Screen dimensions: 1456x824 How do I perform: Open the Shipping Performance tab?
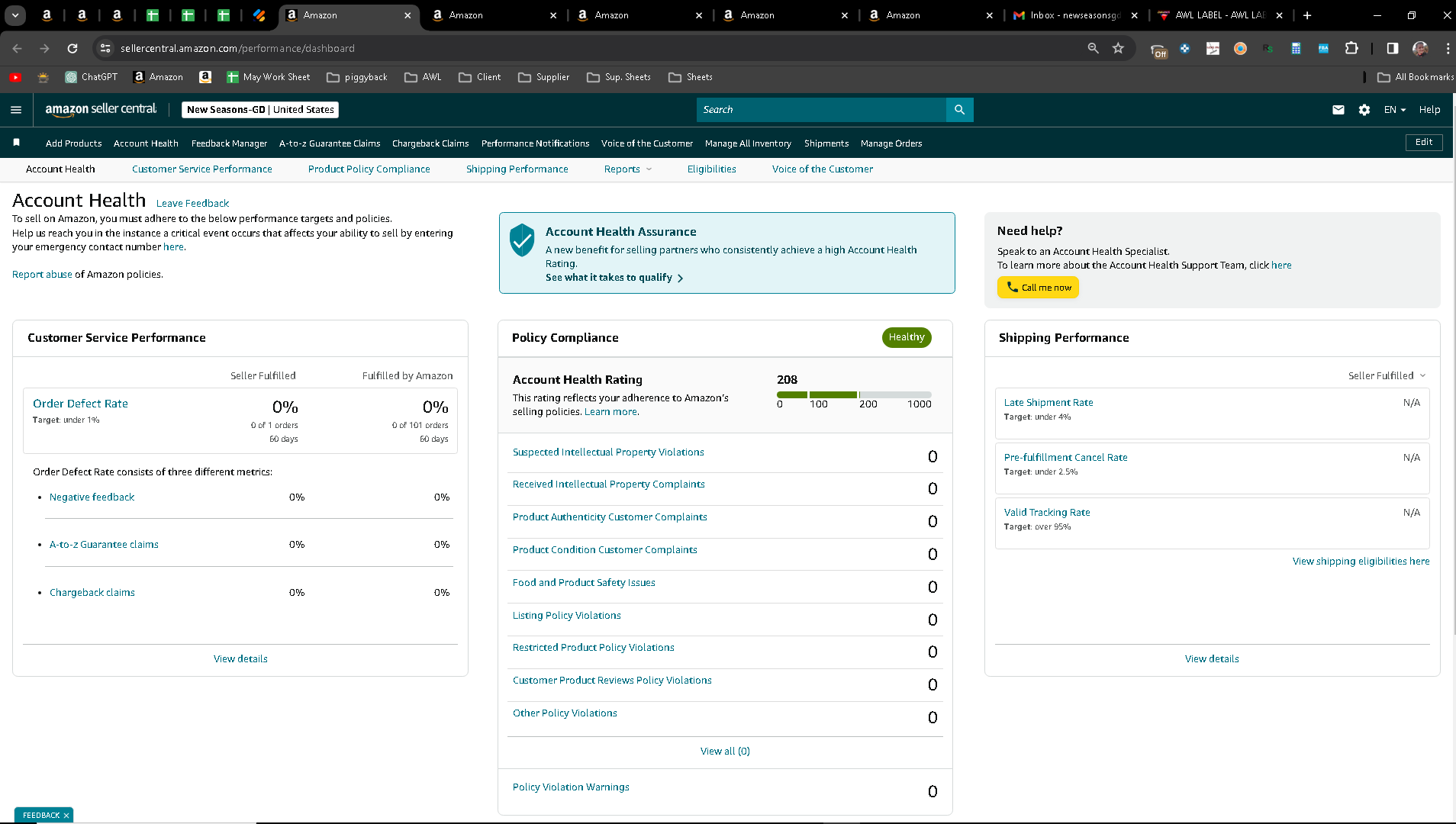[517, 169]
